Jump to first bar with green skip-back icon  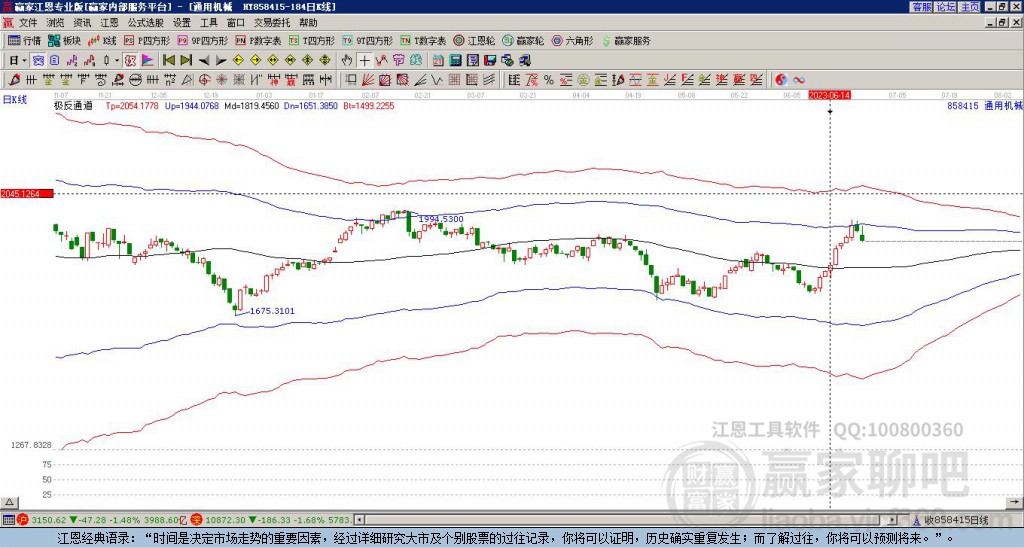(168, 61)
